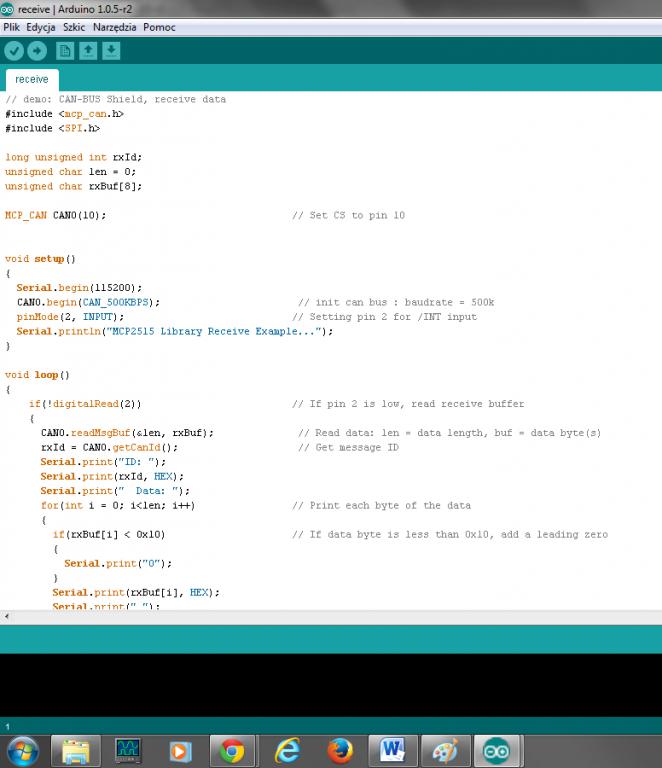Open Windows Explorer from the taskbar
This screenshot has height=768, width=662.
(x=76, y=751)
